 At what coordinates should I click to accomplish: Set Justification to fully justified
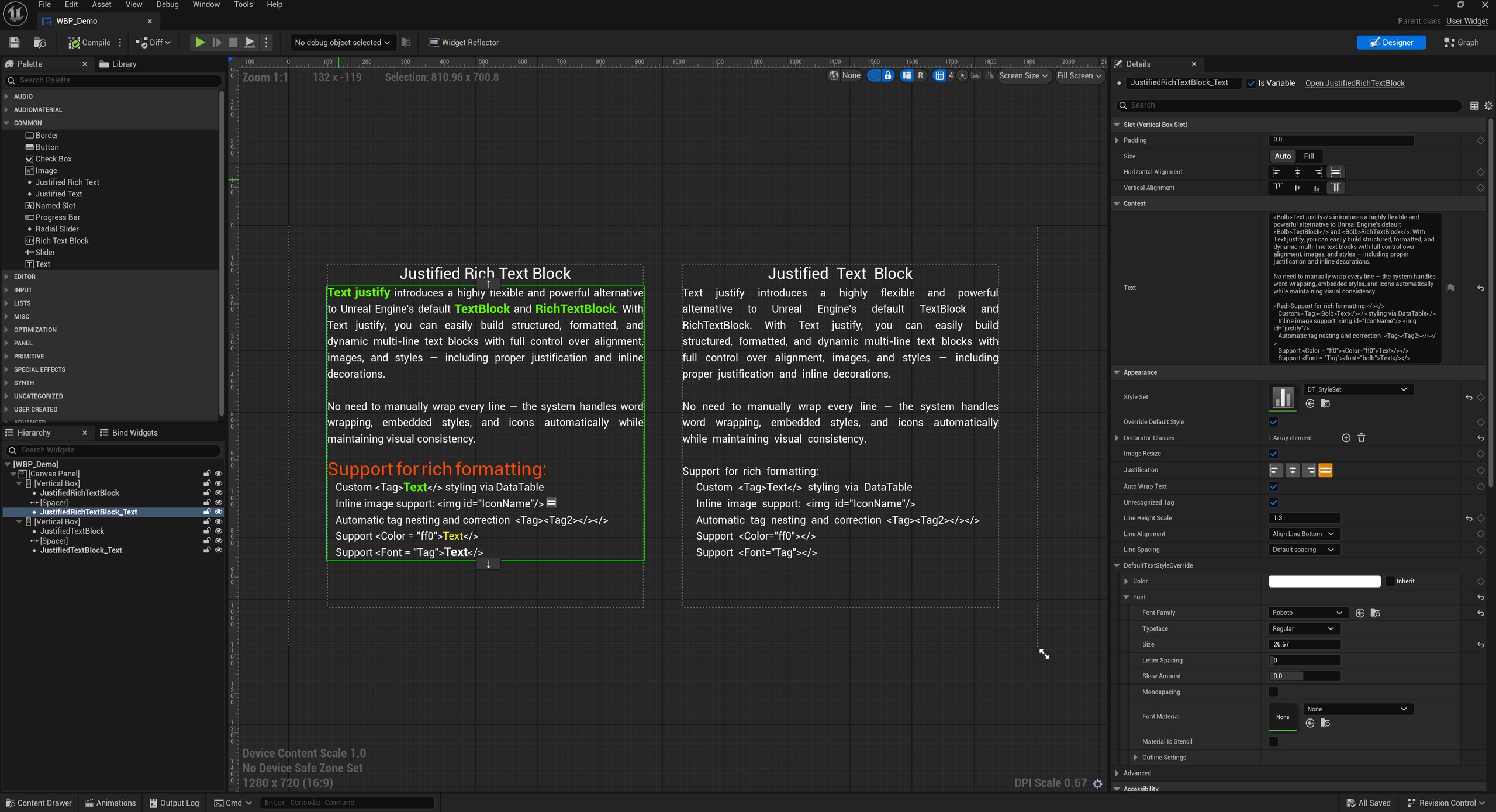(x=1325, y=470)
